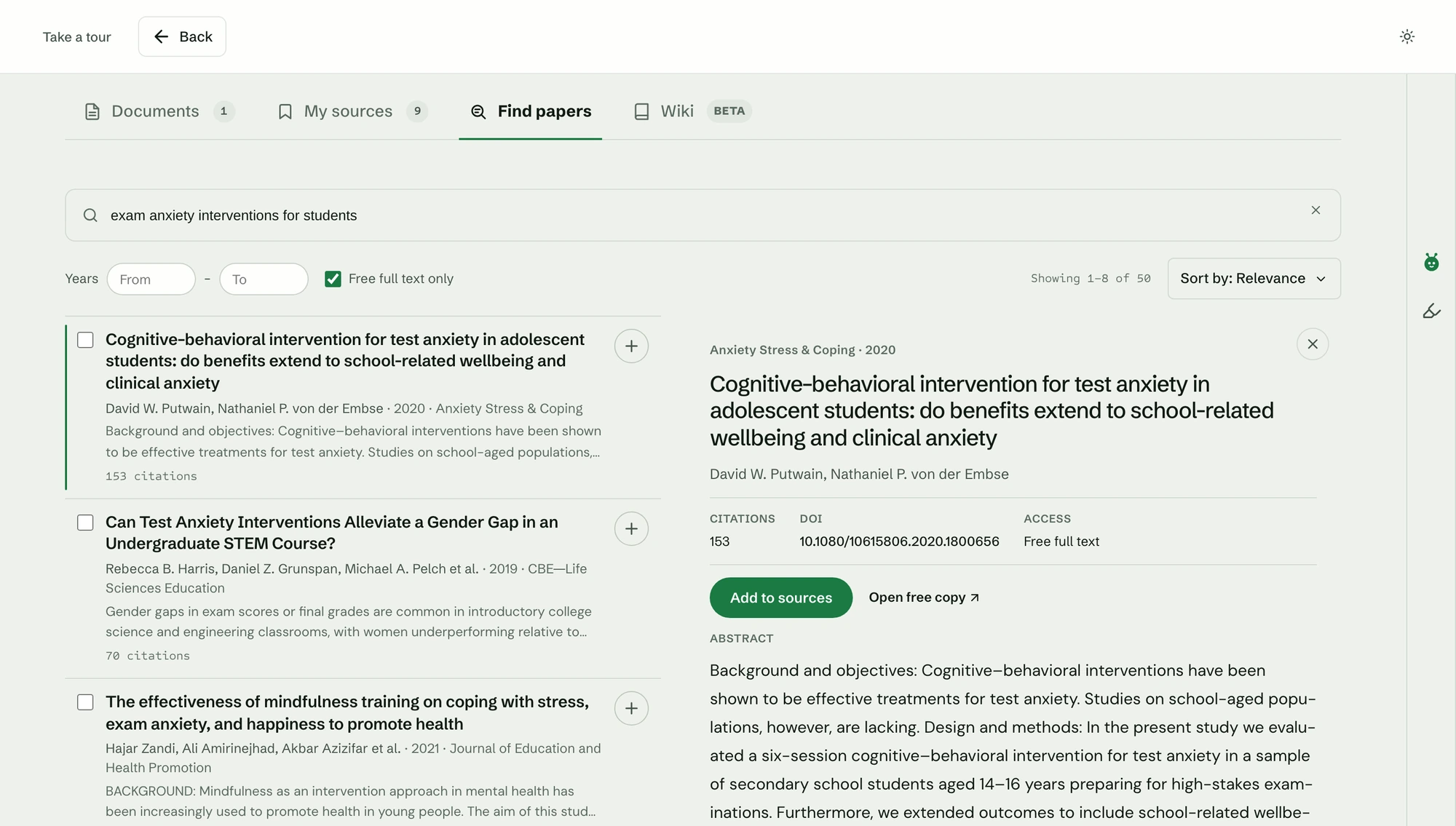1456x826 pixels.
Task: Add the mindfulness training paper plus icon
Action: pyautogui.click(x=631, y=708)
